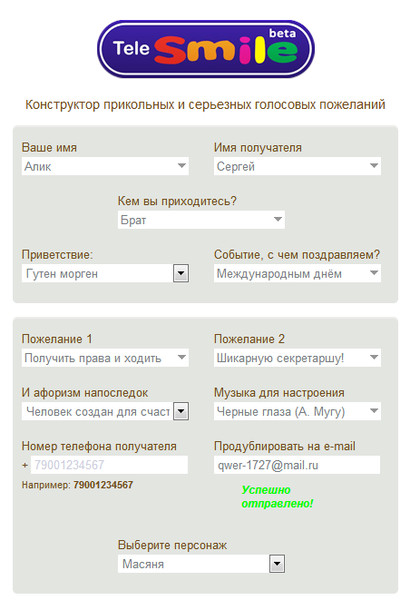Open the 'Пожелание 2' dropdown with Шикарную секретаршу
The image size is (410, 600).
[297, 357]
